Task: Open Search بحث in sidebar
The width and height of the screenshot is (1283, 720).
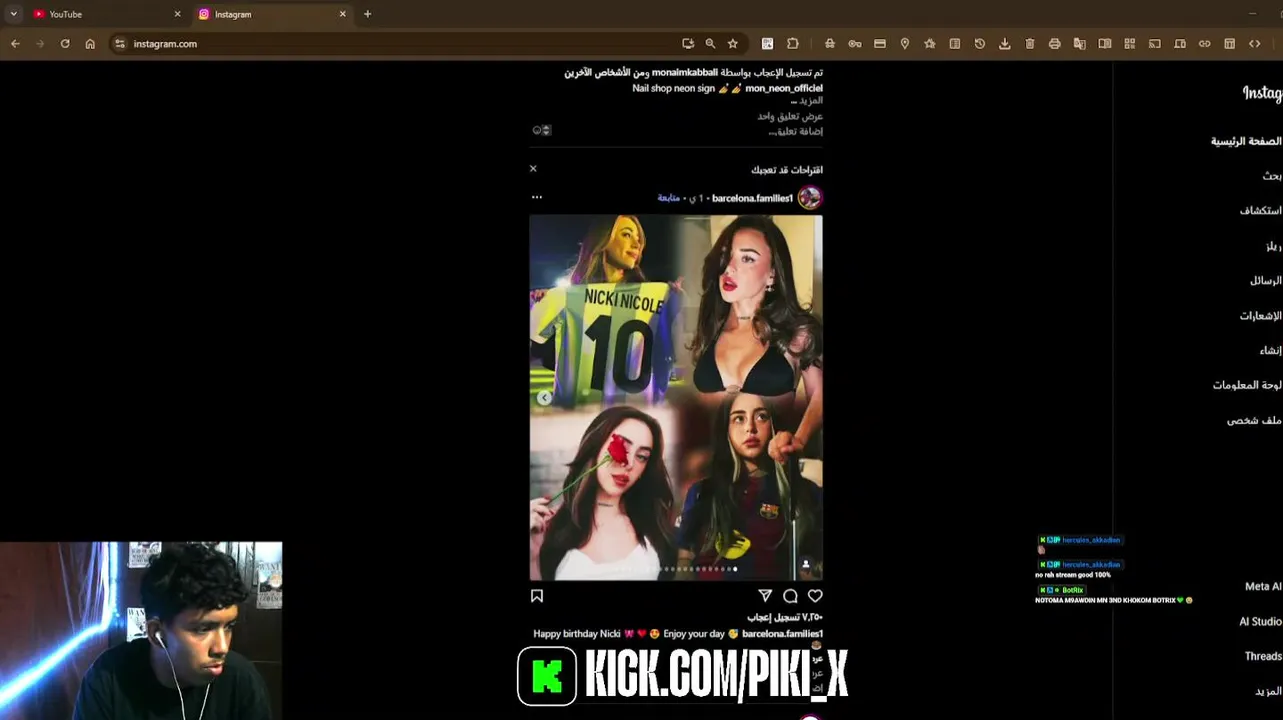Action: [x=1272, y=176]
